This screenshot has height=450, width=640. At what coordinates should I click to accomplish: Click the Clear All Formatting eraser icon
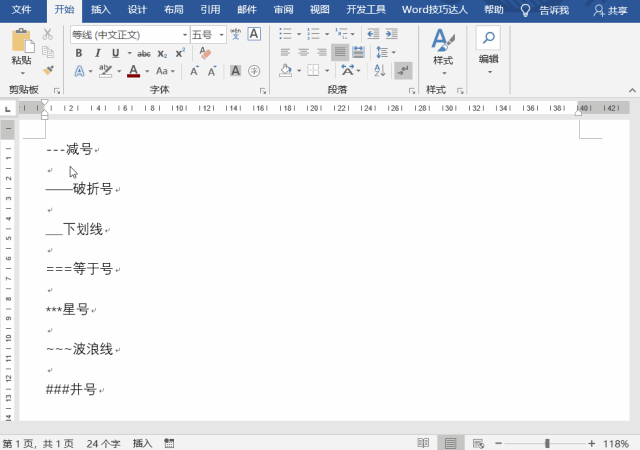click(x=205, y=53)
